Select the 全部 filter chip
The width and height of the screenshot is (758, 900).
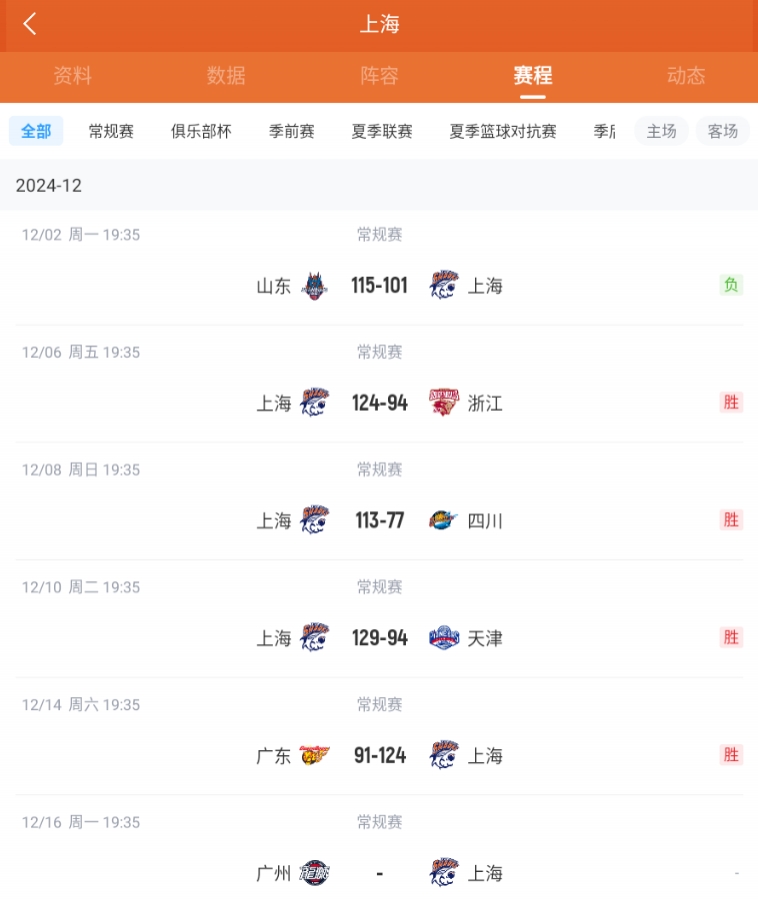click(36, 131)
